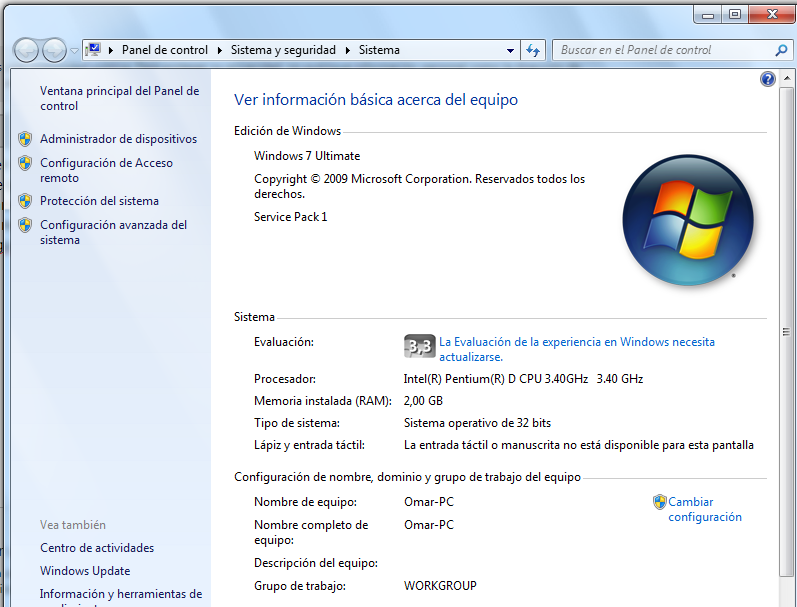Open the recent pages dropdown beside Forward

click(x=74, y=50)
